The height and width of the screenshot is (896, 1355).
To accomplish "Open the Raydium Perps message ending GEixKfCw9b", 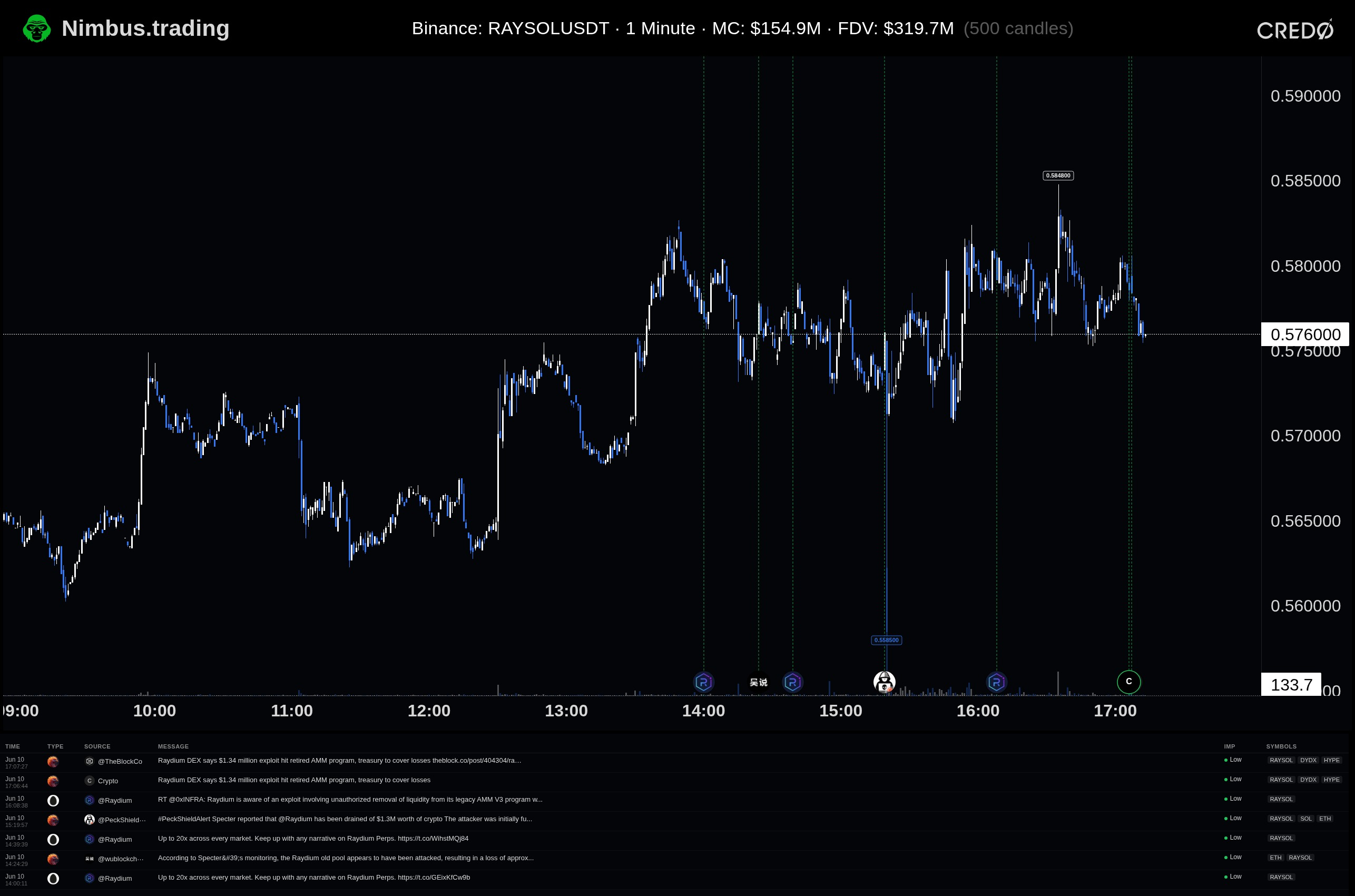I will click(314, 877).
